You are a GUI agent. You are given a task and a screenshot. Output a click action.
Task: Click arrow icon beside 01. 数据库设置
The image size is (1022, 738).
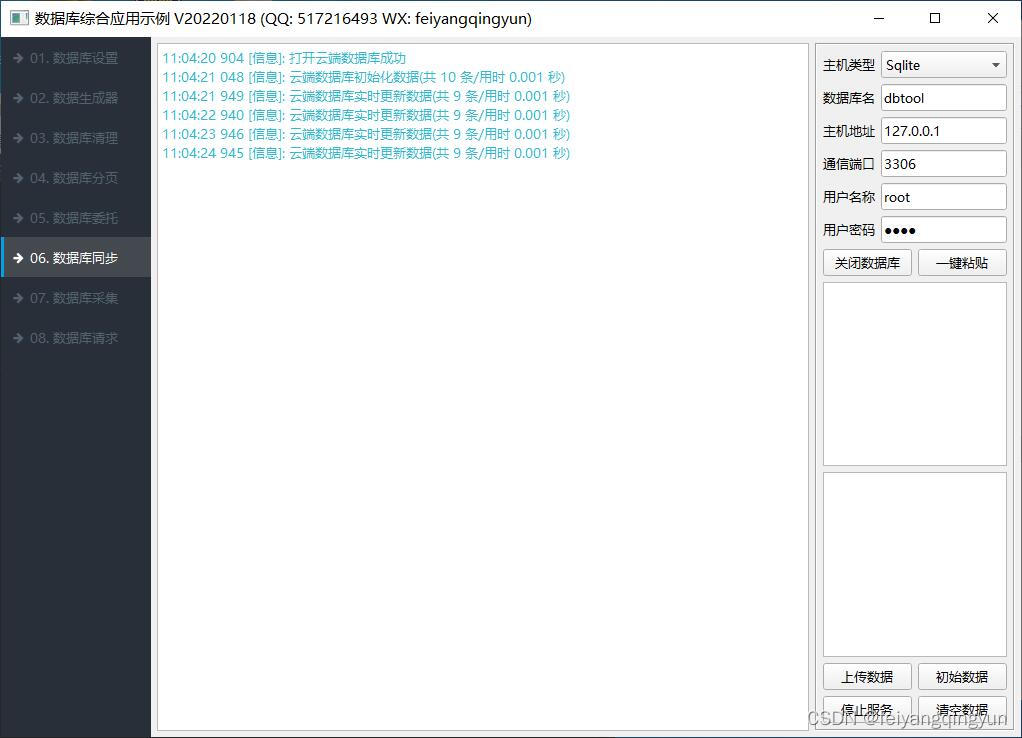[x=18, y=58]
